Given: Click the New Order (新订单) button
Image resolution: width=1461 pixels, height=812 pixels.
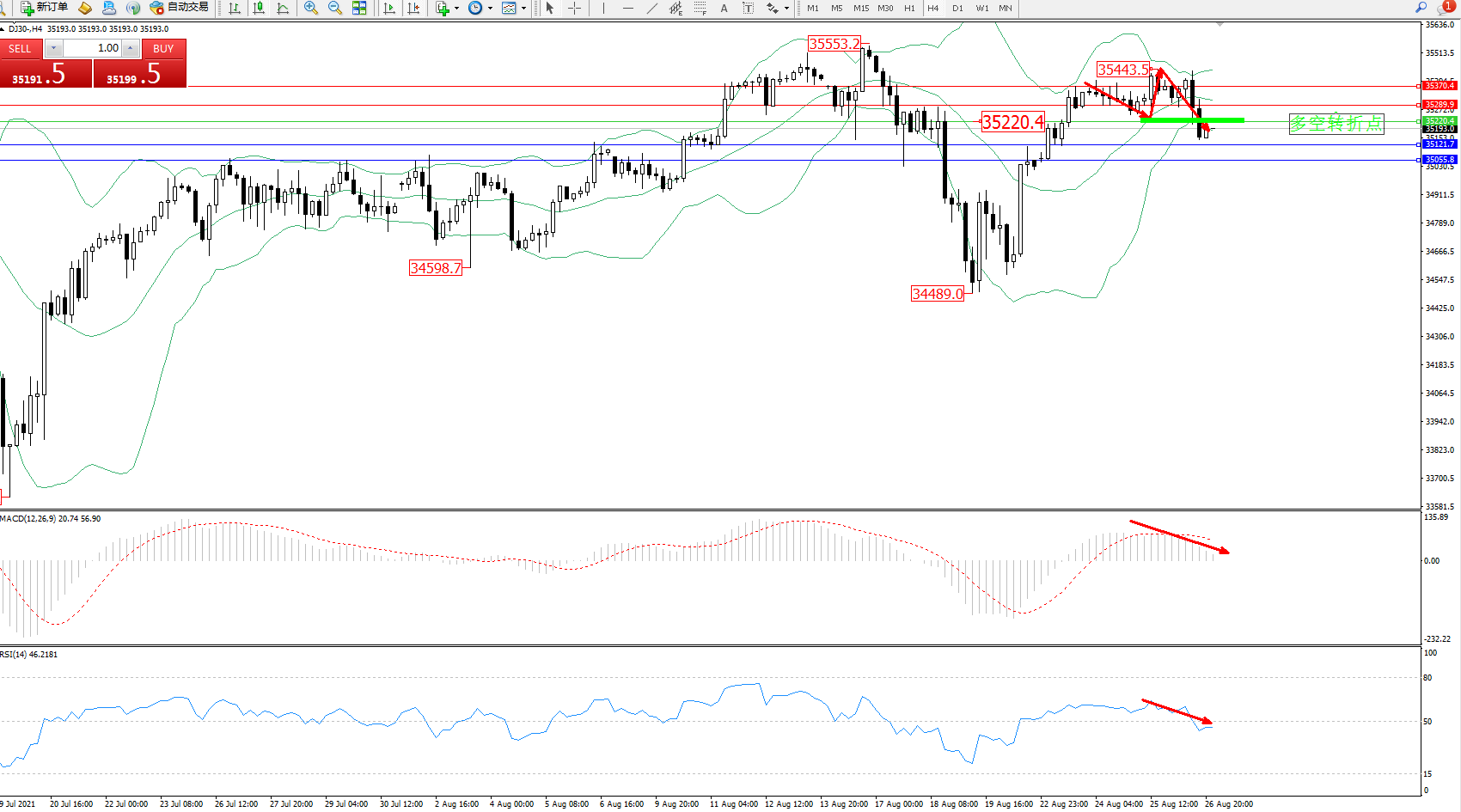Looking at the screenshot, I should [45, 8].
